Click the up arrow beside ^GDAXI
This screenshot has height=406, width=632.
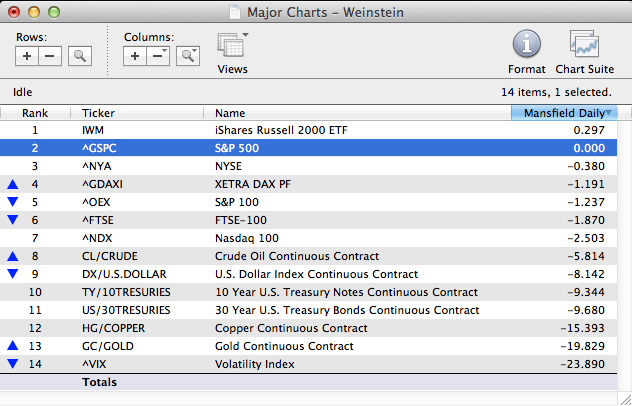pyautogui.click(x=12, y=184)
